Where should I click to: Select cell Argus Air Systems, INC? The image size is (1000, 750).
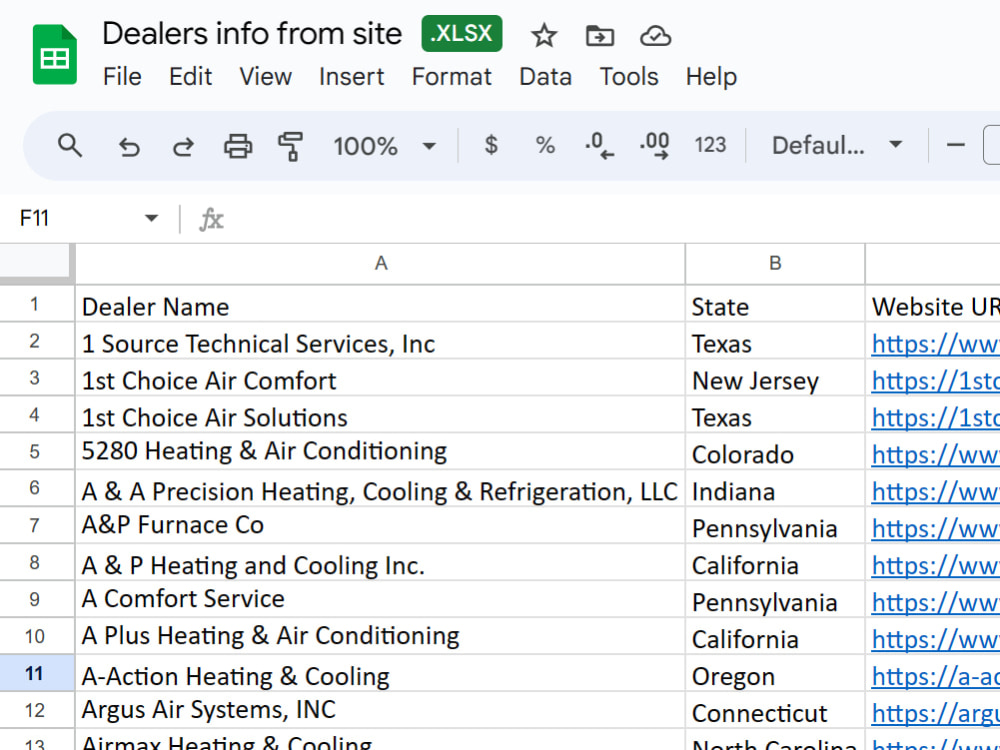pyautogui.click(x=381, y=711)
